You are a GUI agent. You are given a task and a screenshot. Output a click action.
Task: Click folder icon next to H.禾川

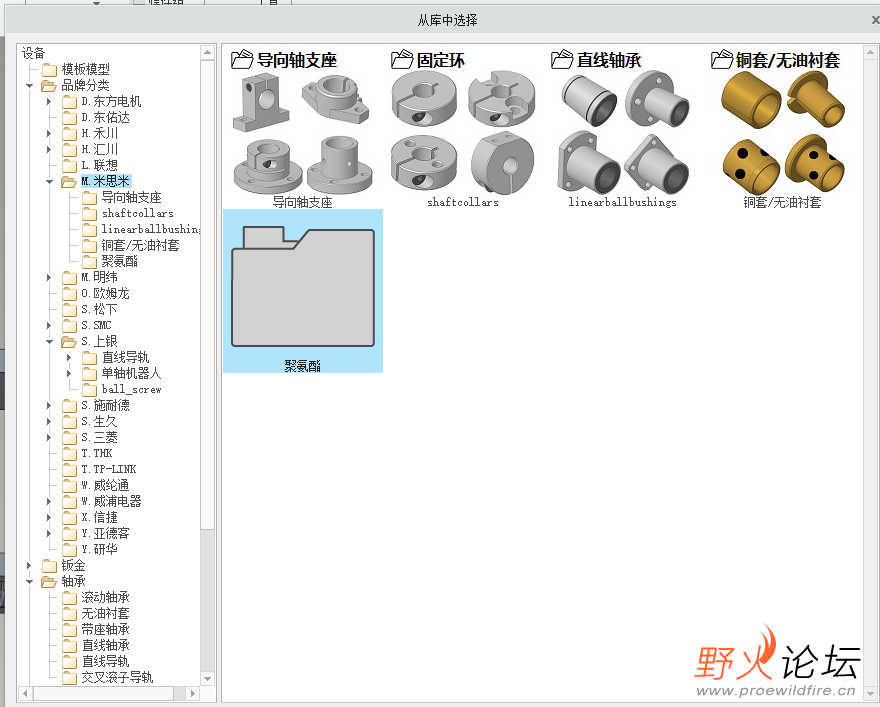coord(70,134)
